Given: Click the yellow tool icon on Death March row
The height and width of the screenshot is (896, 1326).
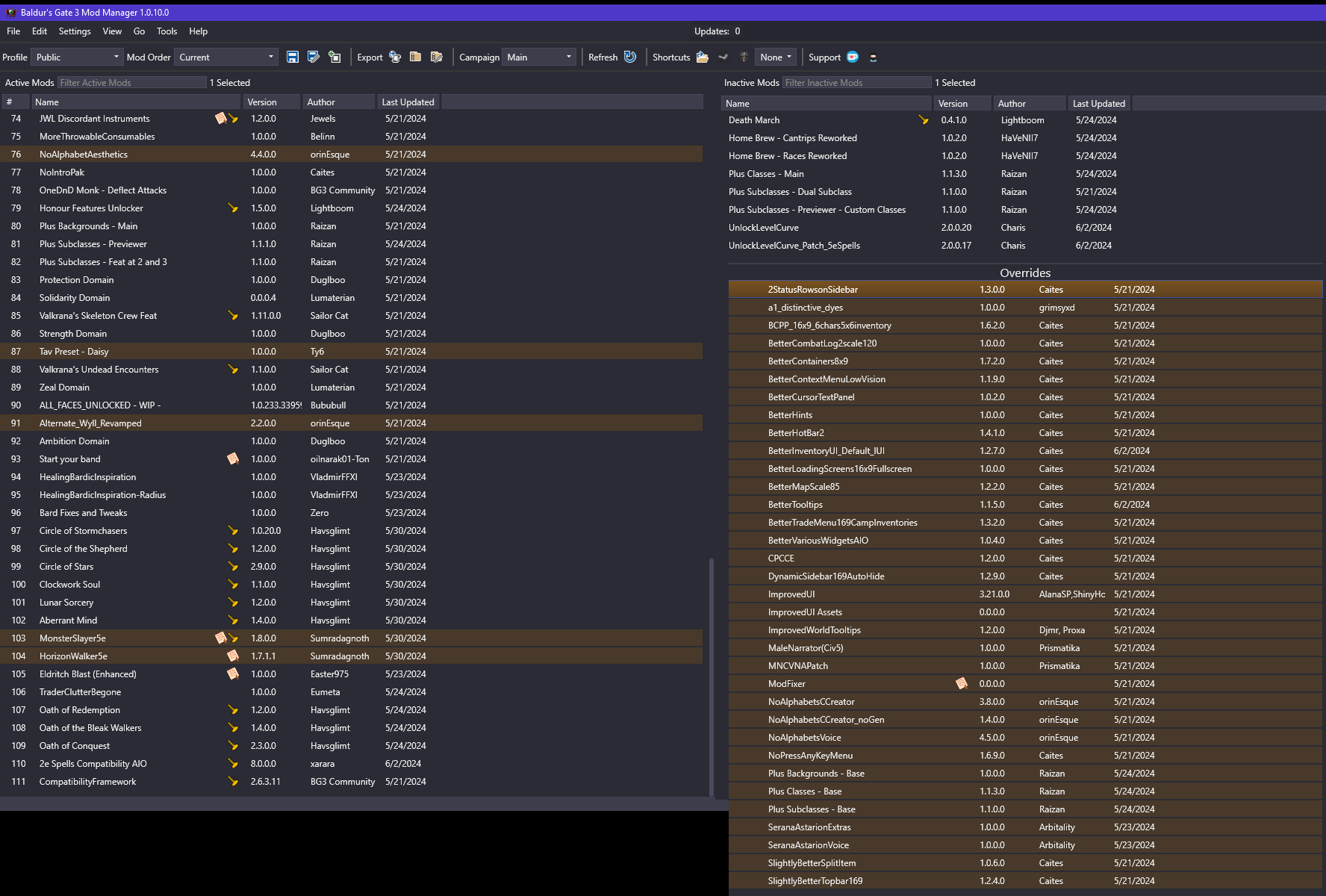Looking at the screenshot, I should tap(924, 120).
